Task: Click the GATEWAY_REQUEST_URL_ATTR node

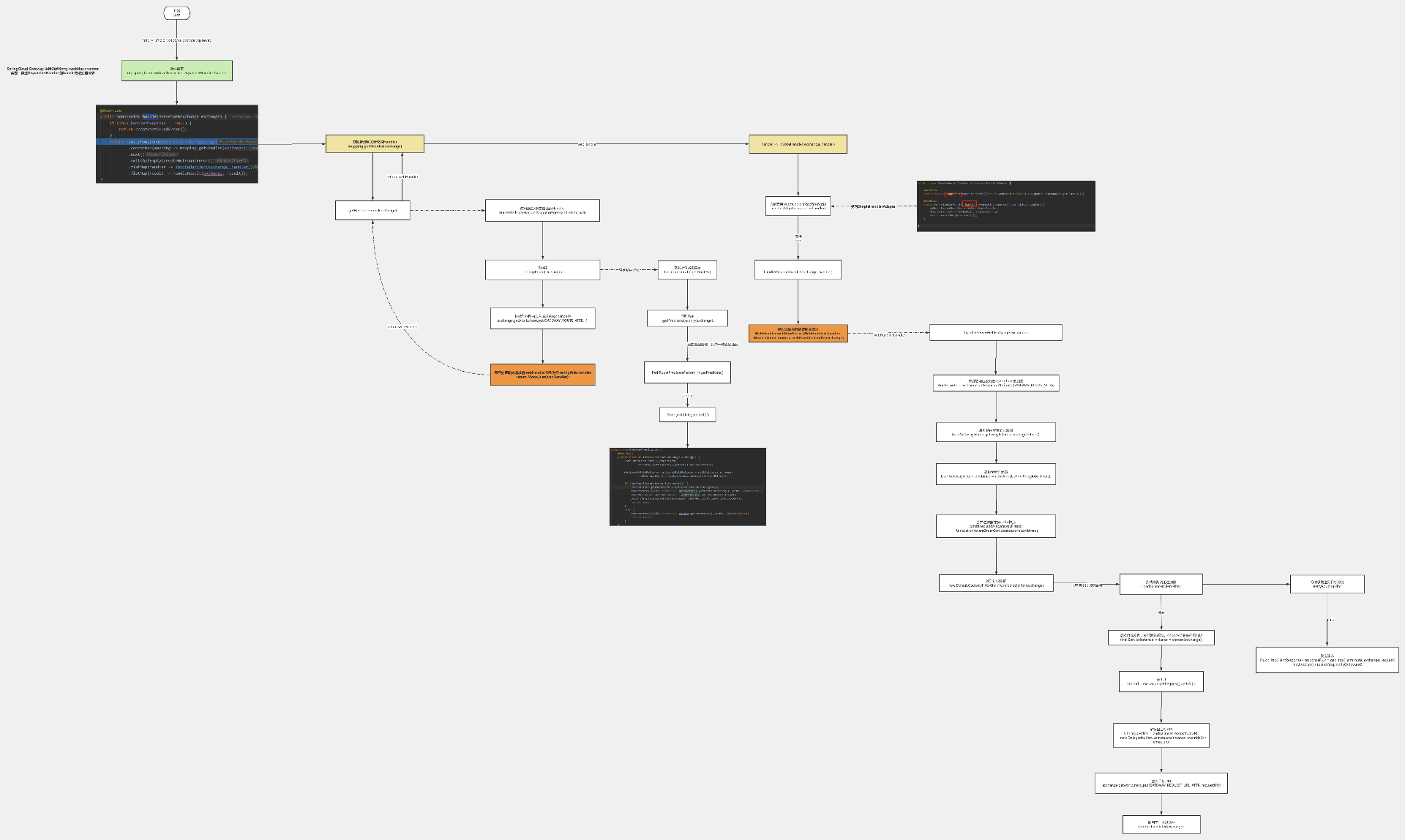Action: pos(1161,783)
